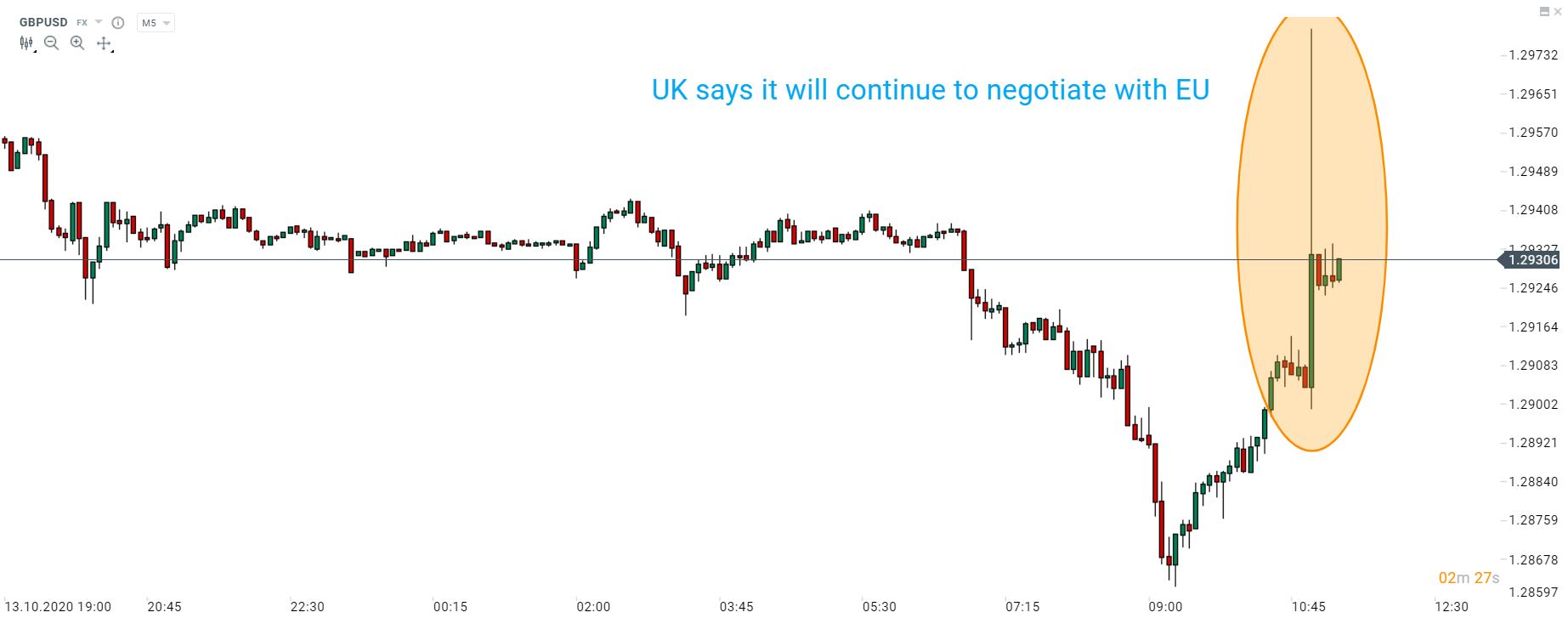Image resolution: width=1568 pixels, height=618 pixels.
Task: Select the 'UK says it will continue' annotation
Action: click(930, 90)
